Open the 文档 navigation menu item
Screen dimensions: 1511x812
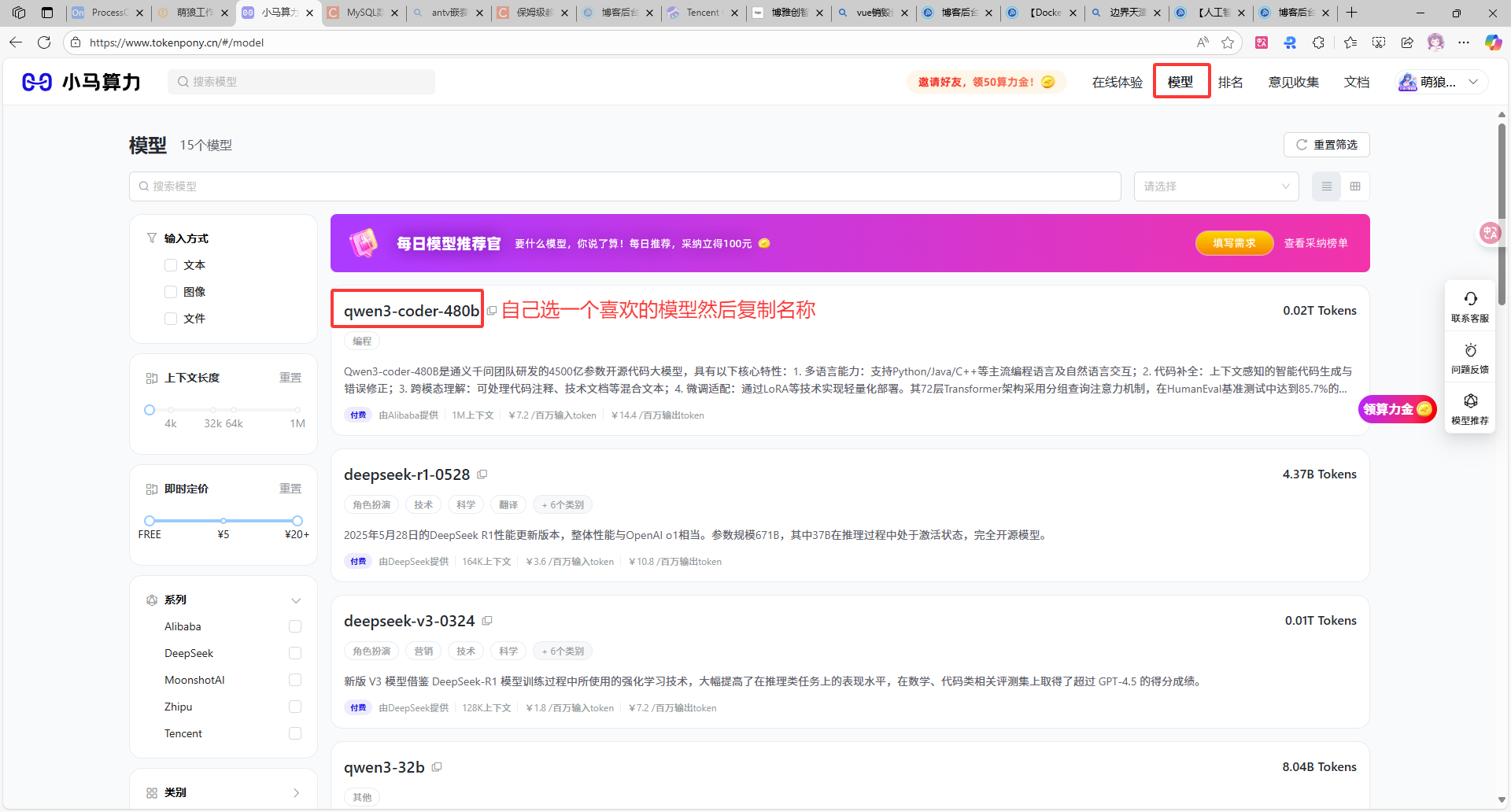pos(1357,81)
